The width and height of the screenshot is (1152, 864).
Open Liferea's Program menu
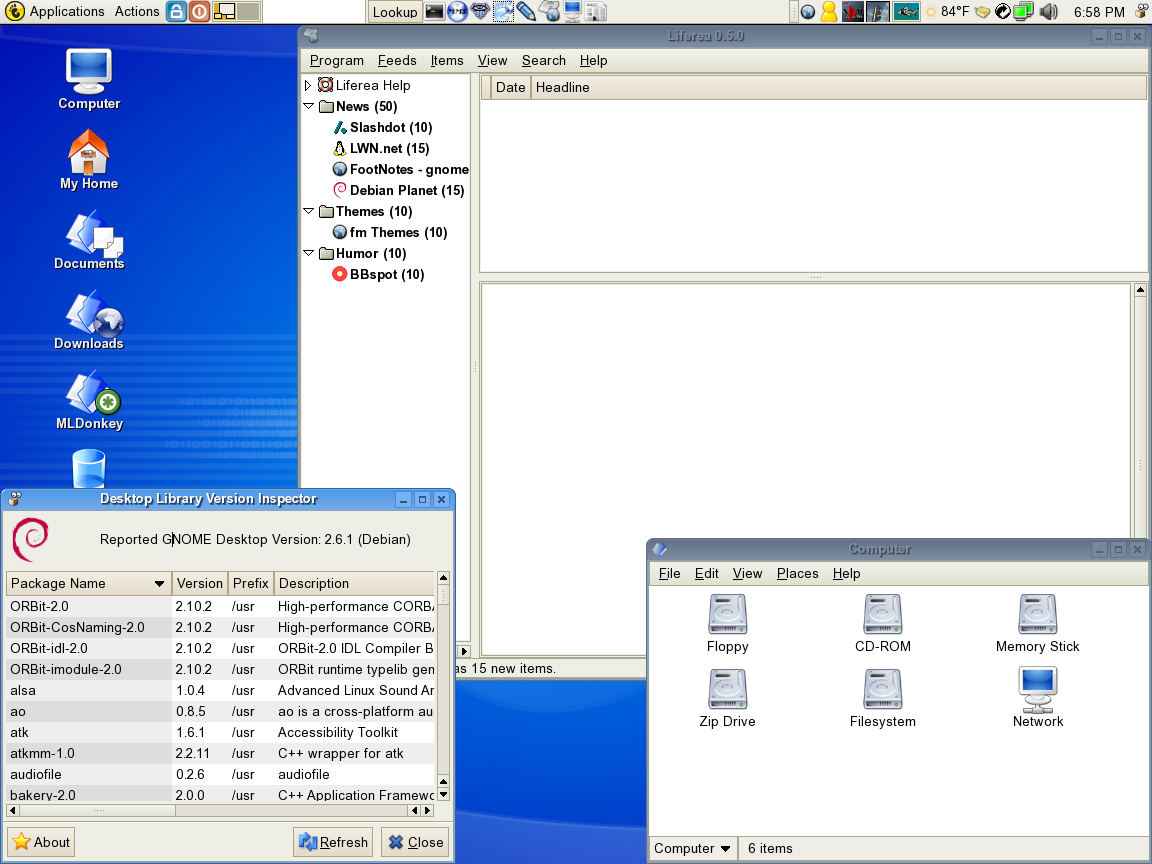(x=336, y=60)
